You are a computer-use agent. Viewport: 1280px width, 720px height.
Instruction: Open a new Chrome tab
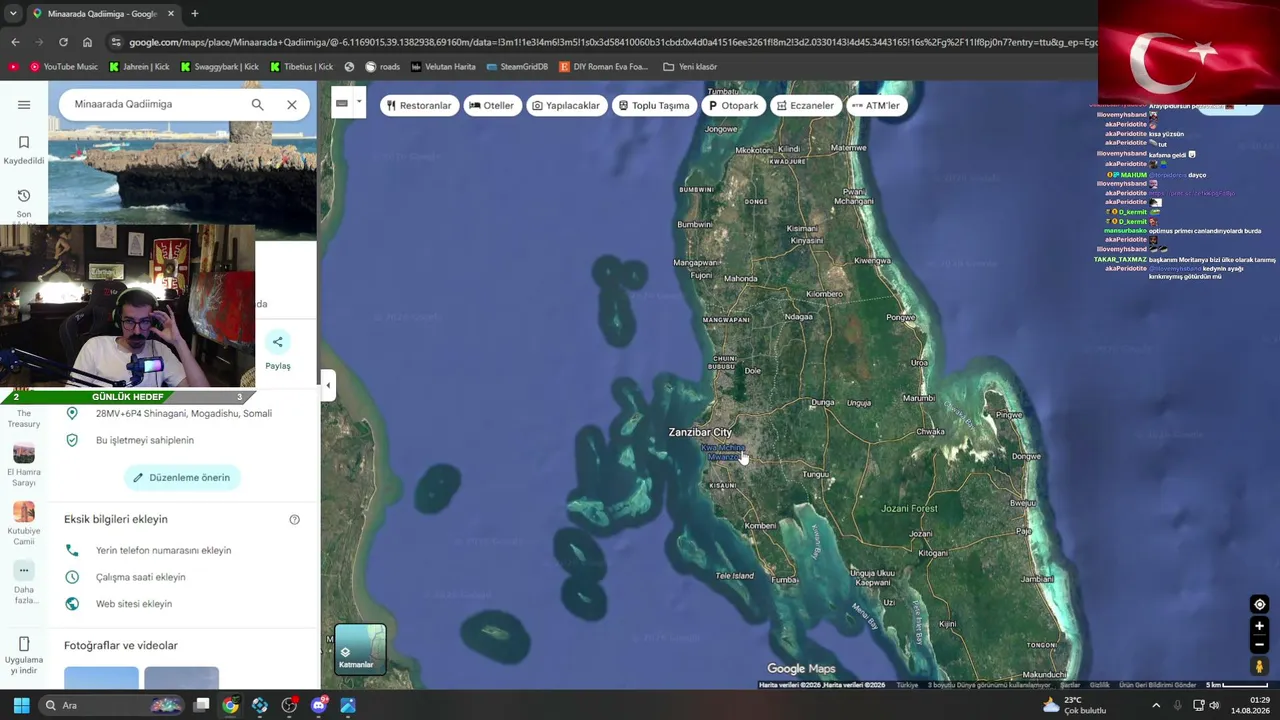click(195, 14)
